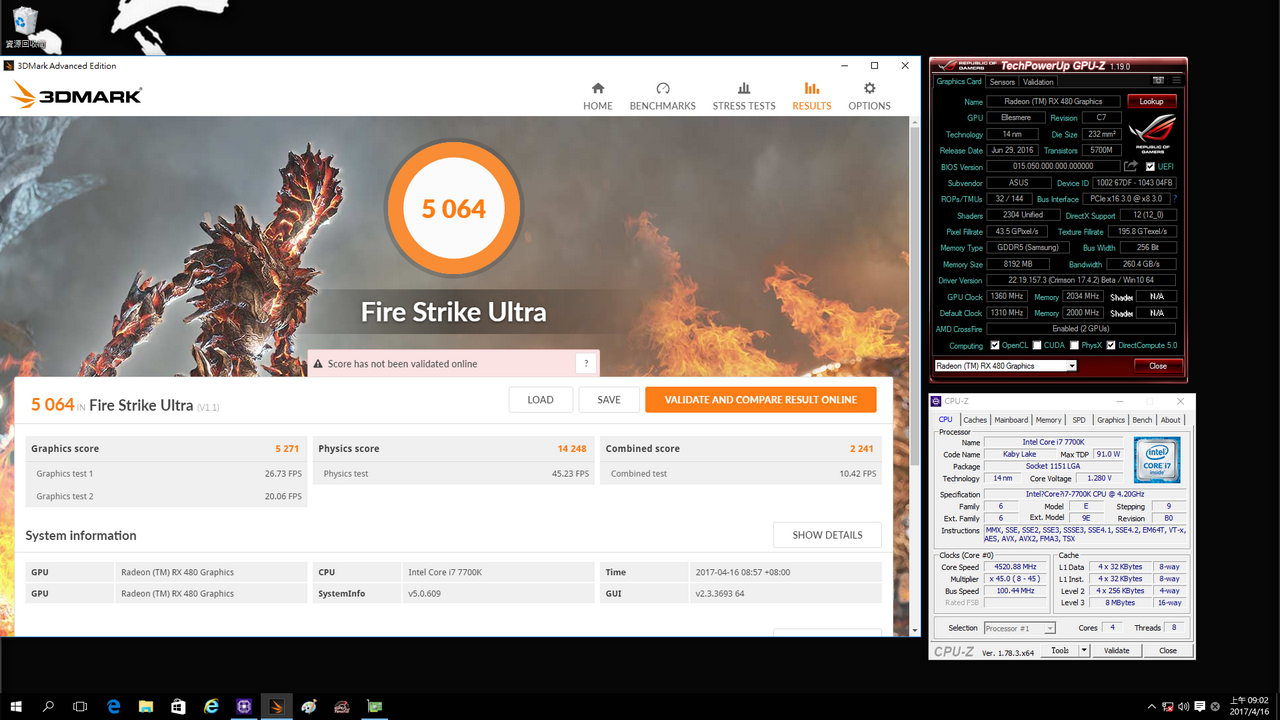Screen dimensions: 1280x720
Task: Open the Windows Start menu
Action: [x=16, y=706]
